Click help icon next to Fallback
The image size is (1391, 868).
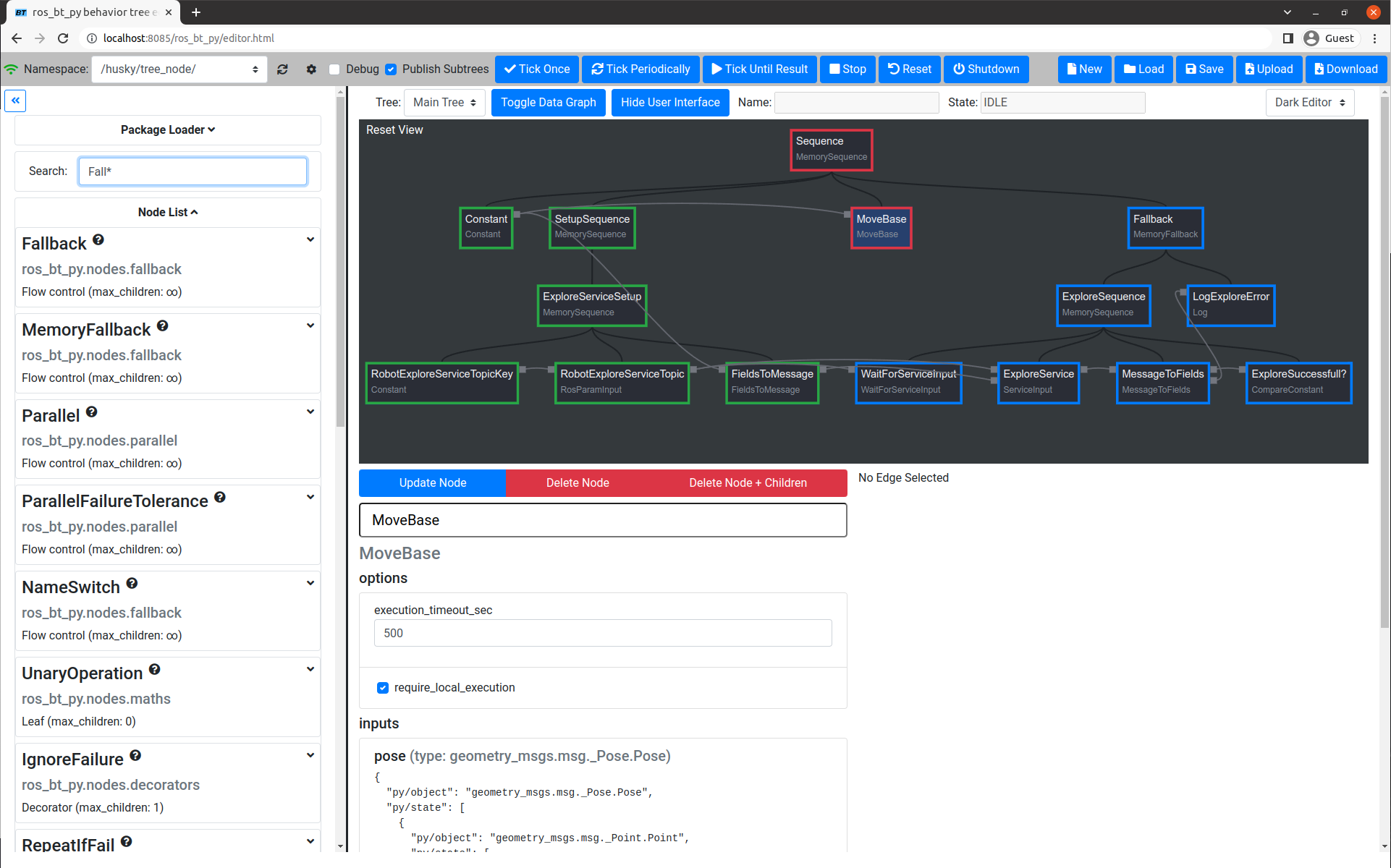click(x=98, y=239)
